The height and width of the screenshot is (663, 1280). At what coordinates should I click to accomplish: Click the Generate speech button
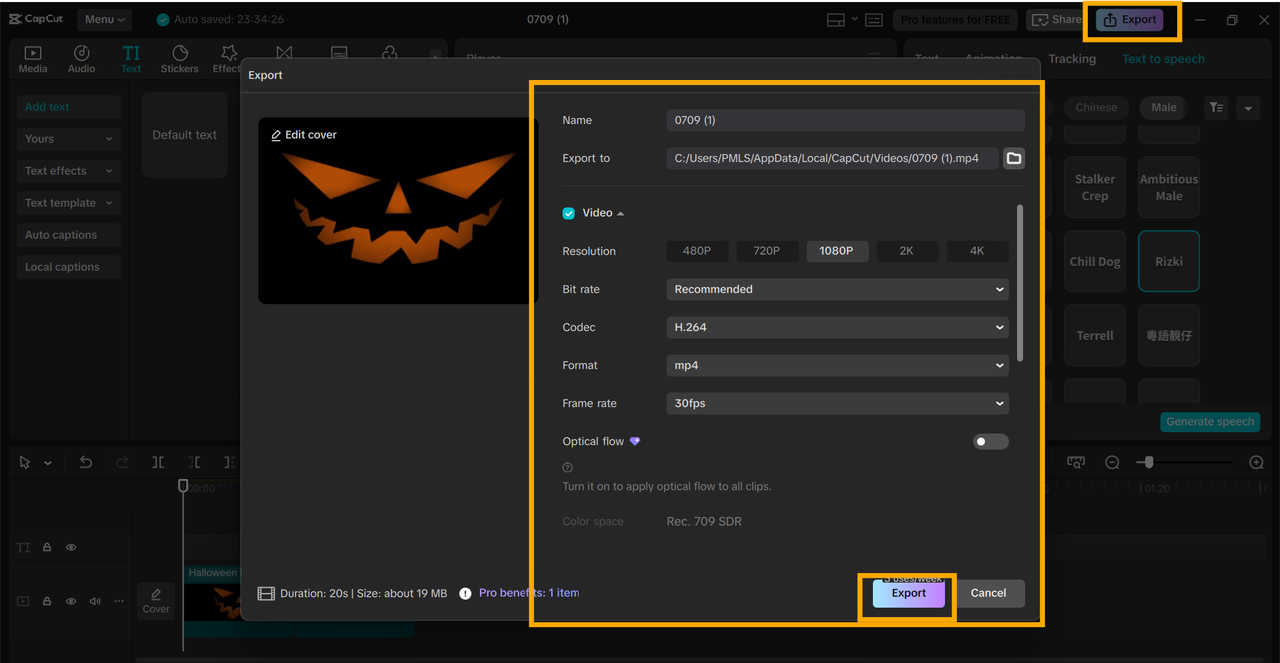1210,422
